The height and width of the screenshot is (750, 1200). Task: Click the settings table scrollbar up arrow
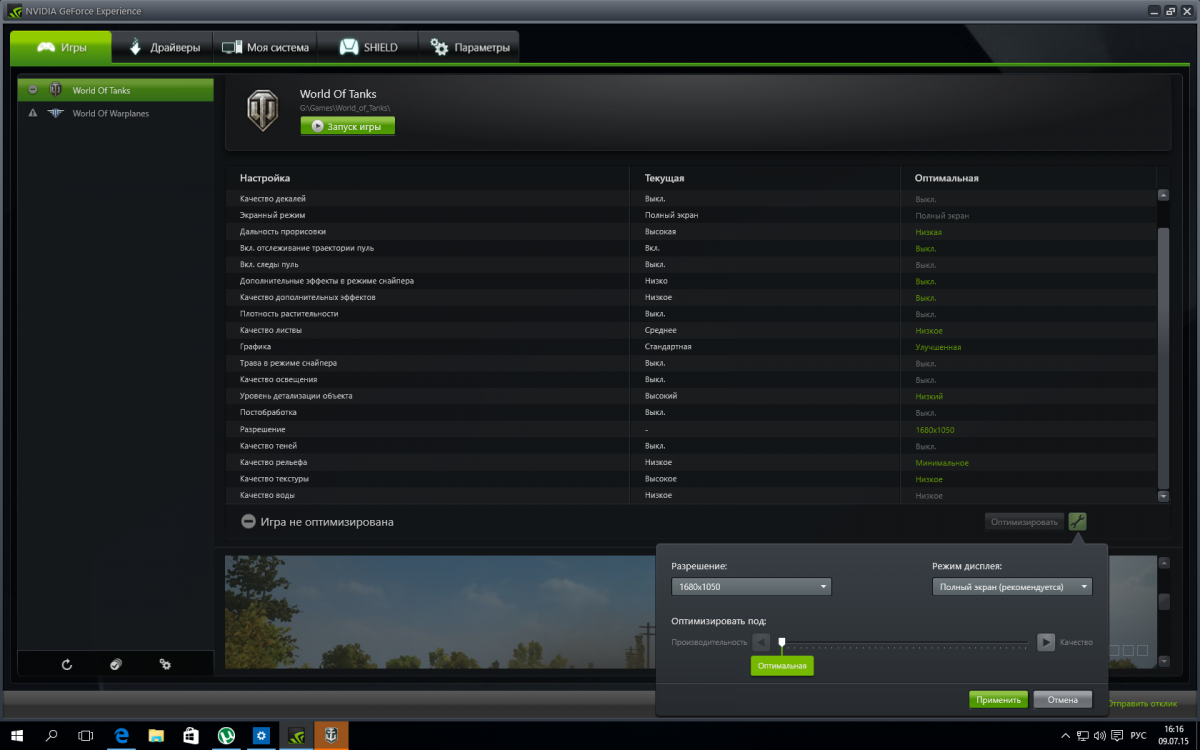[1163, 196]
